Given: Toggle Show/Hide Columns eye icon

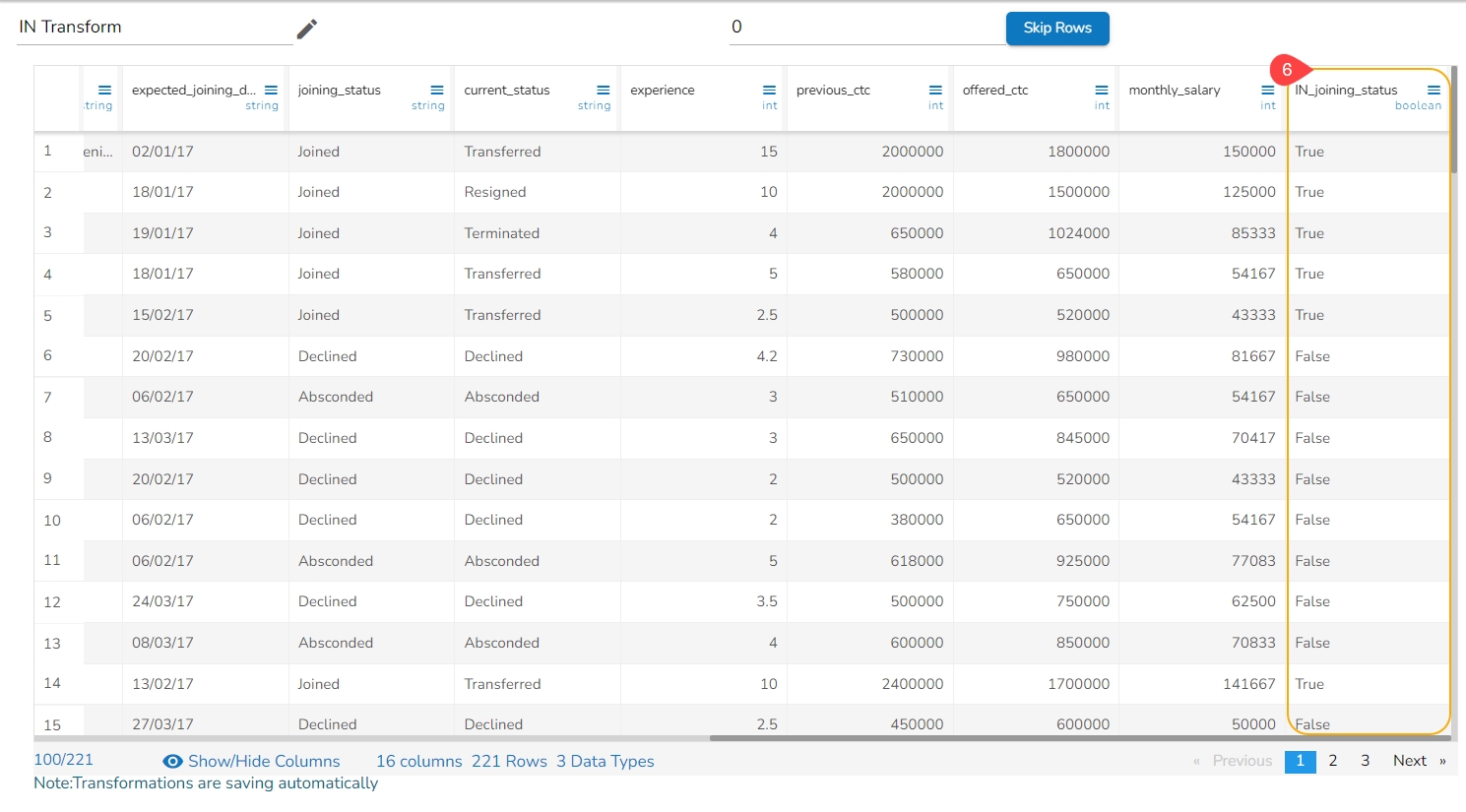Looking at the screenshot, I should pos(173,761).
